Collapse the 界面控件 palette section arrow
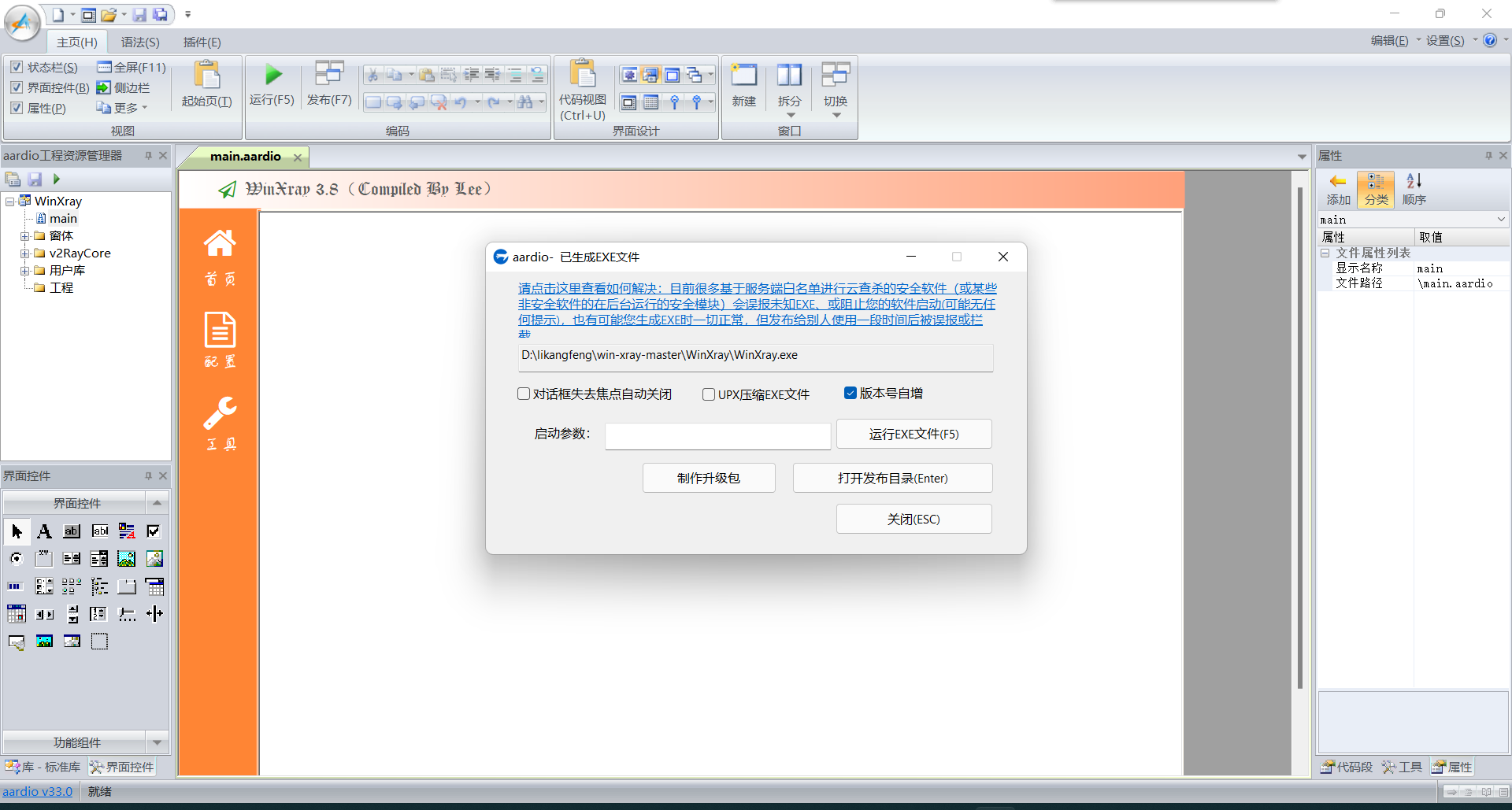This screenshot has width=1512, height=810. [x=157, y=503]
